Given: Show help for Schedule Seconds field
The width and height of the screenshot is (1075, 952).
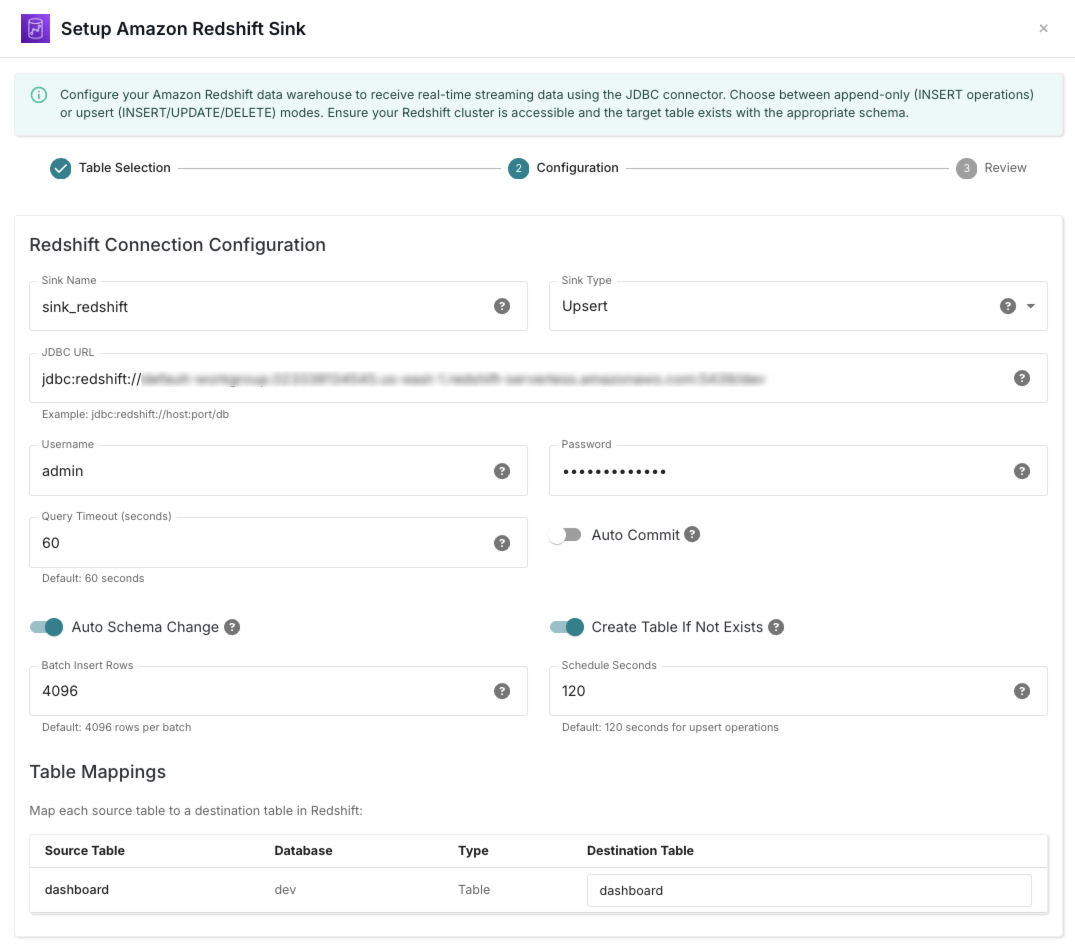Looking at the screenshot, I should [x=1022, y=691].
